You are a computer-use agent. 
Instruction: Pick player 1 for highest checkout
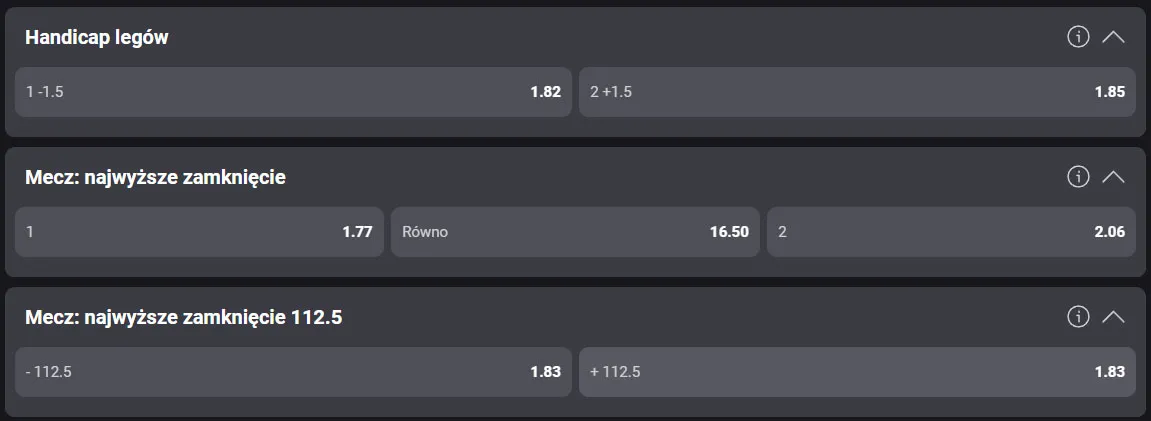click(199, 232)
